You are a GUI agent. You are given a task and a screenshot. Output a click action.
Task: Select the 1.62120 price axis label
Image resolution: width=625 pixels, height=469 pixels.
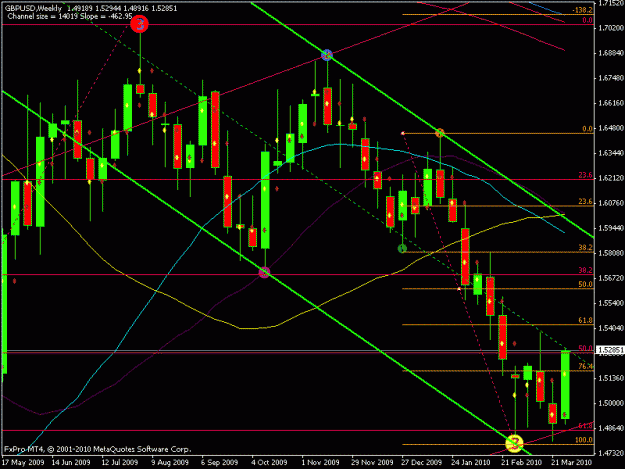pos(611,178)
